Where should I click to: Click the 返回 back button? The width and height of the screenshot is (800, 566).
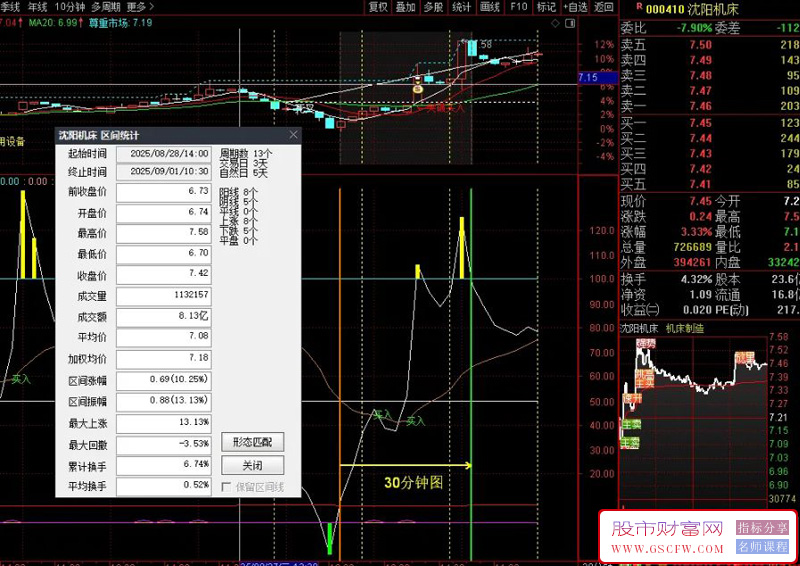(x=604, y=7)
